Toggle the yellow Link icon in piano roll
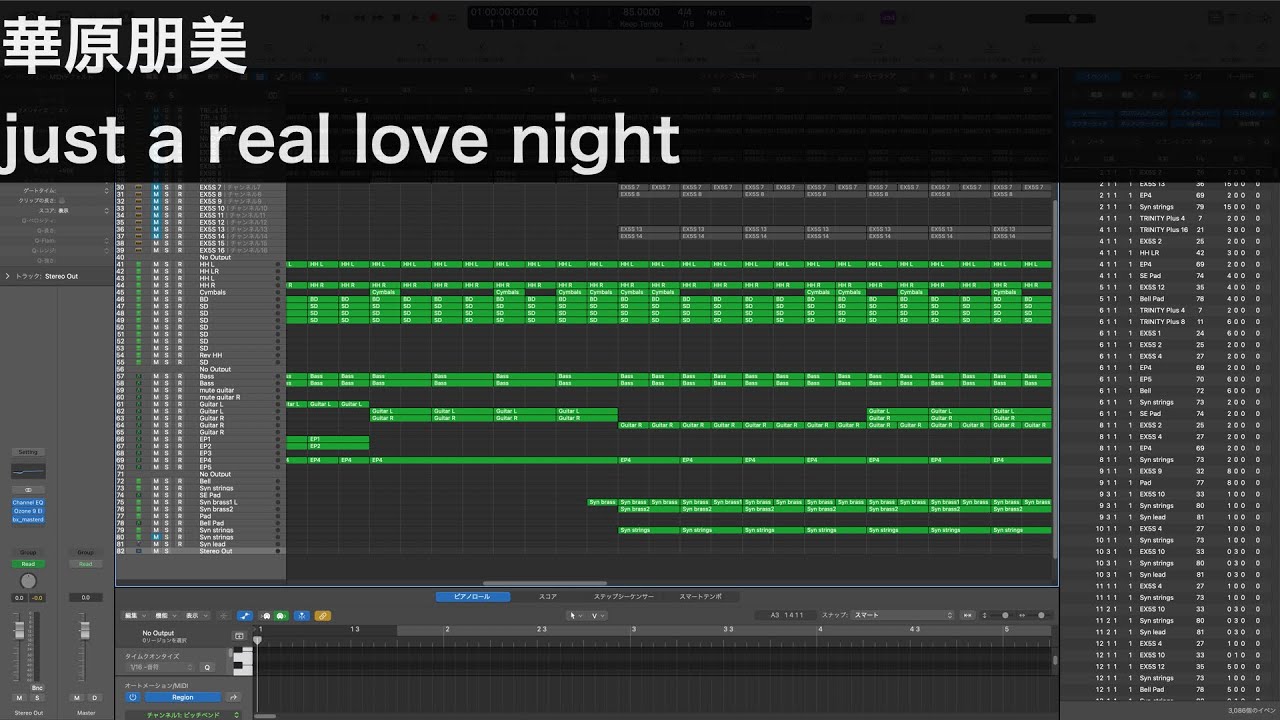The width and height of the screenshot is (1280, 720). coord(322,615)
